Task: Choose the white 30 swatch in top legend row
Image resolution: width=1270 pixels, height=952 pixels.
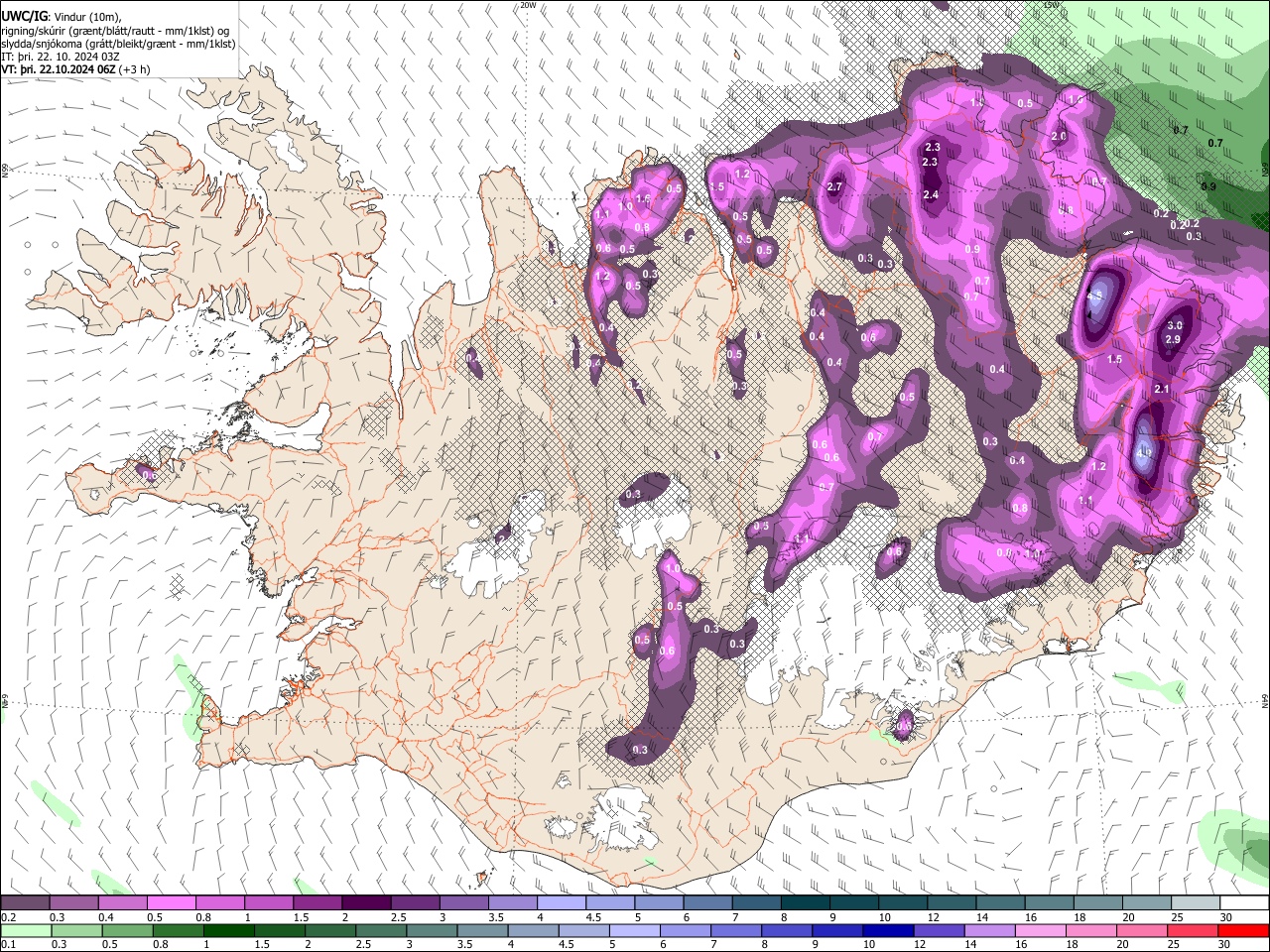Action: (1243, 902)
